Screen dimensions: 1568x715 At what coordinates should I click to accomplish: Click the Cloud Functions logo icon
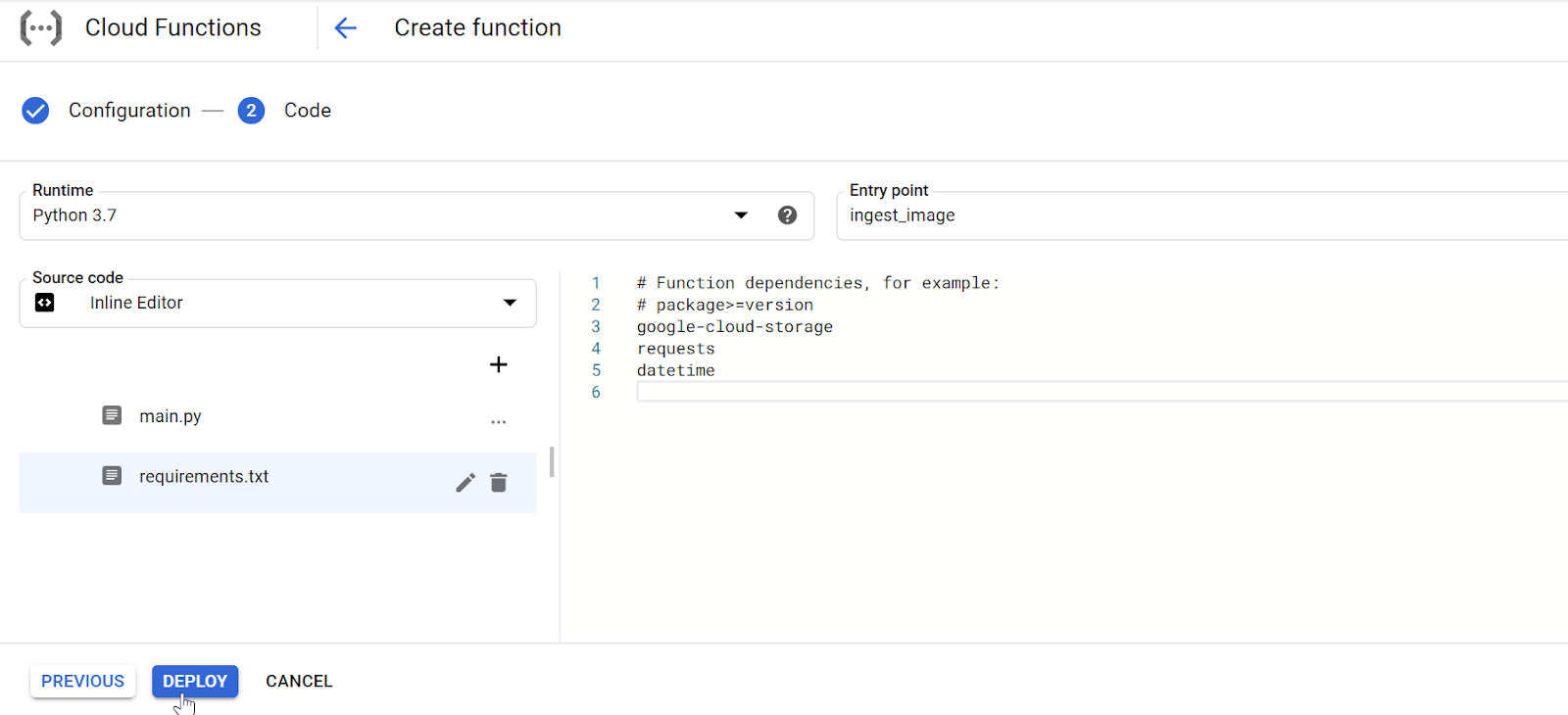tap(41, 28)
